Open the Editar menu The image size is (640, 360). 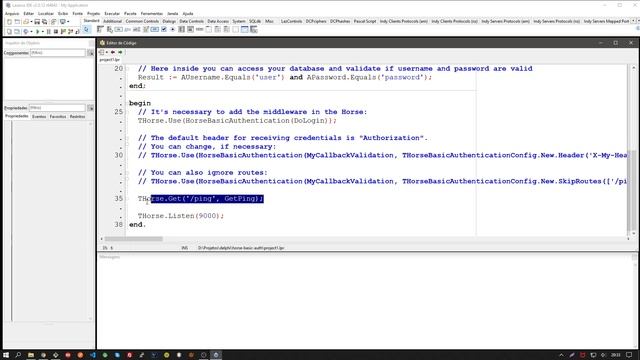[x=29, y=13]
